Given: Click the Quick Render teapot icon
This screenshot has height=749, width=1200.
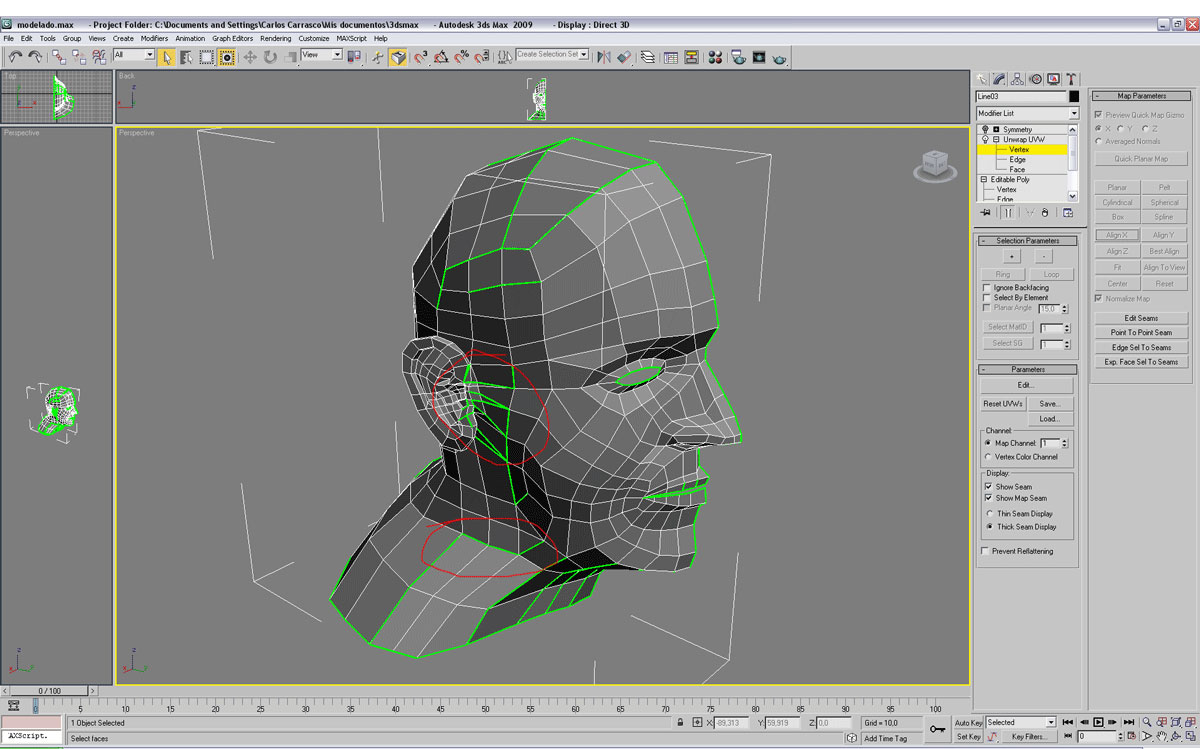Looking at the screenshot, I should tap(780, 57).
